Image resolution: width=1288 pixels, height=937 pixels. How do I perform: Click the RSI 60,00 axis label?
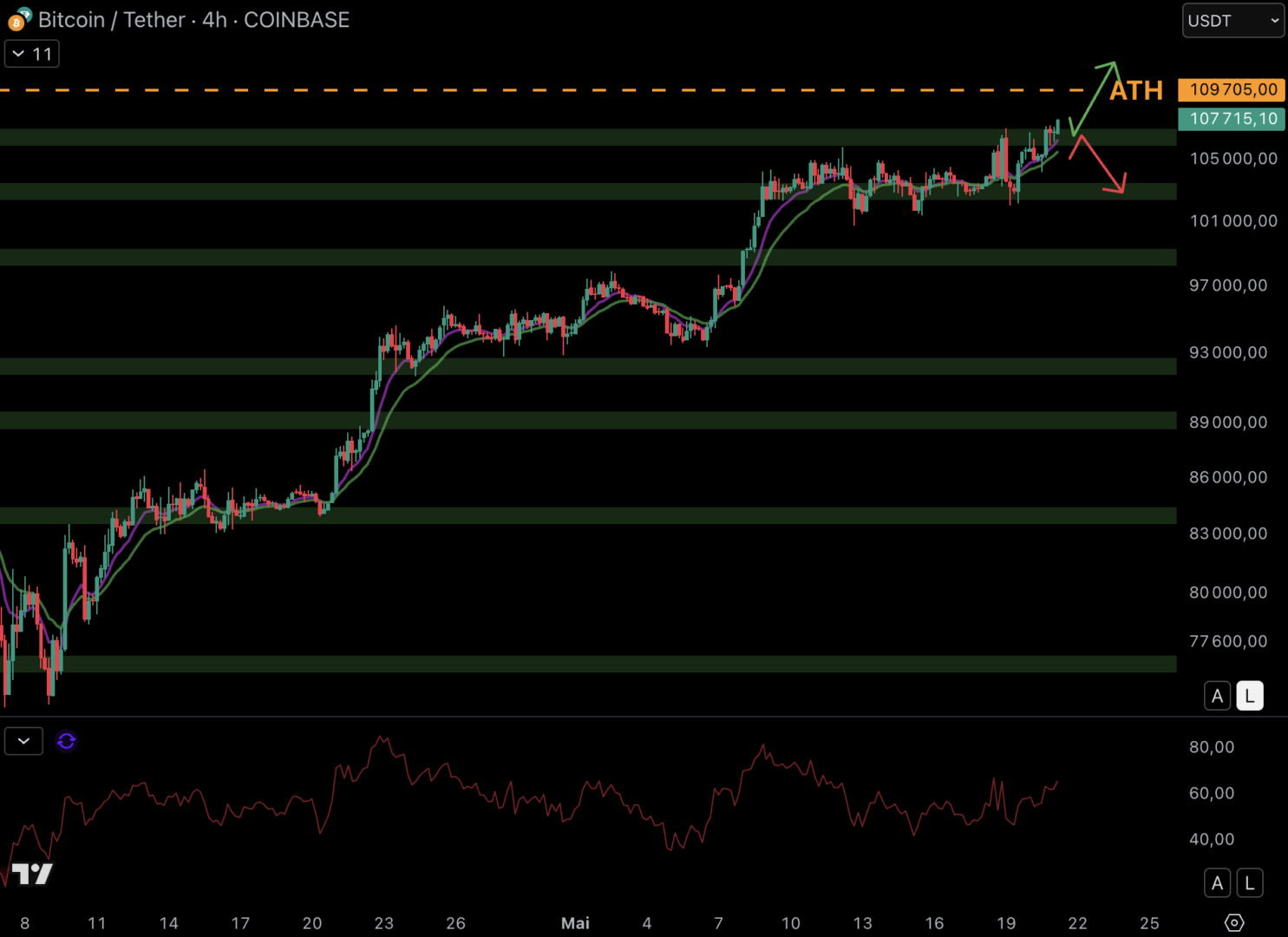coord(1212,793)
